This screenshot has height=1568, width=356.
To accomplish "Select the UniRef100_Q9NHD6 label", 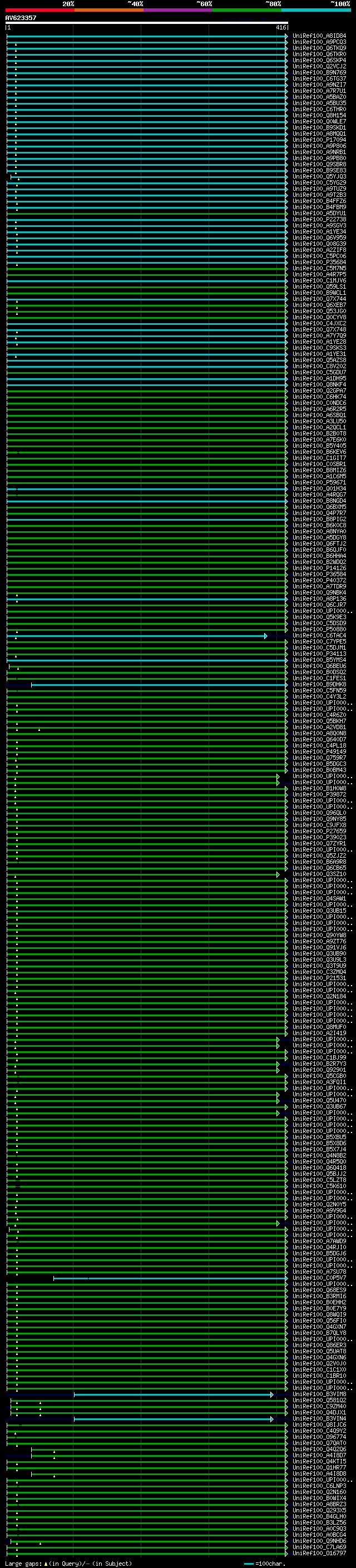I will (x=319, y=1541).
